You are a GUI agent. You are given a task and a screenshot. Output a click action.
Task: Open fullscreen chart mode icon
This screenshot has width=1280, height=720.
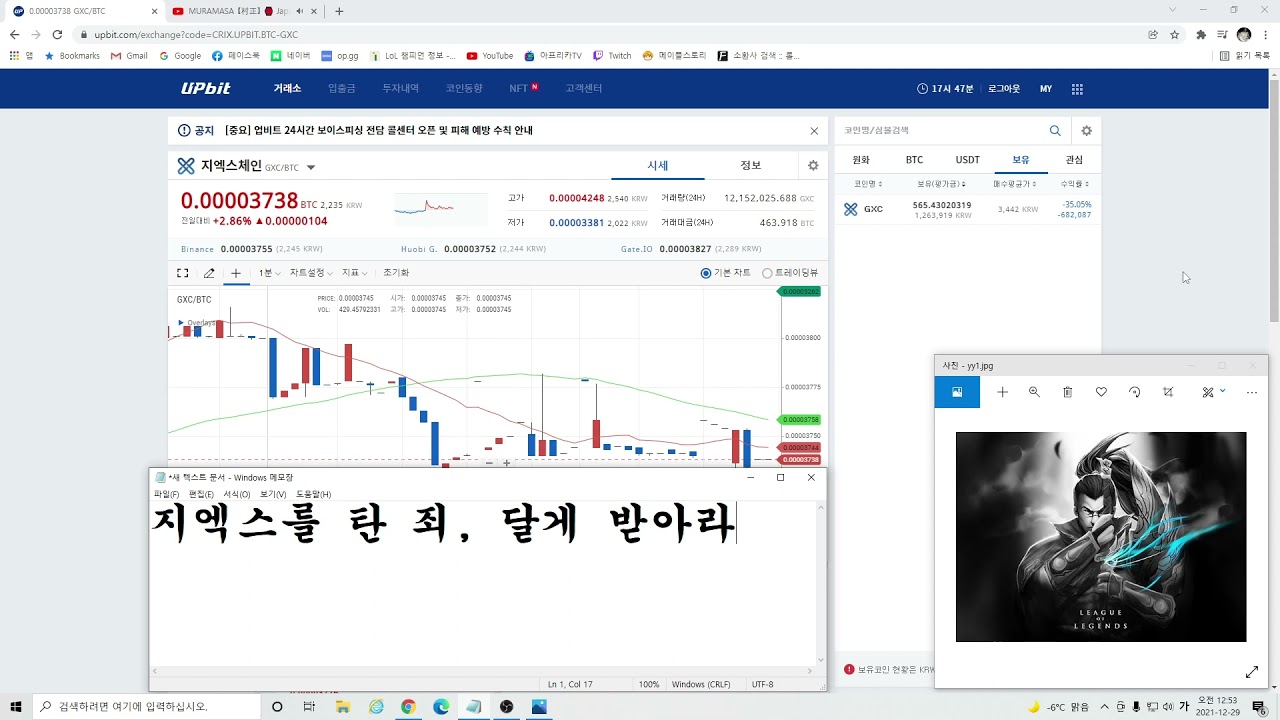pyautogui.click(x=183, y=273)
